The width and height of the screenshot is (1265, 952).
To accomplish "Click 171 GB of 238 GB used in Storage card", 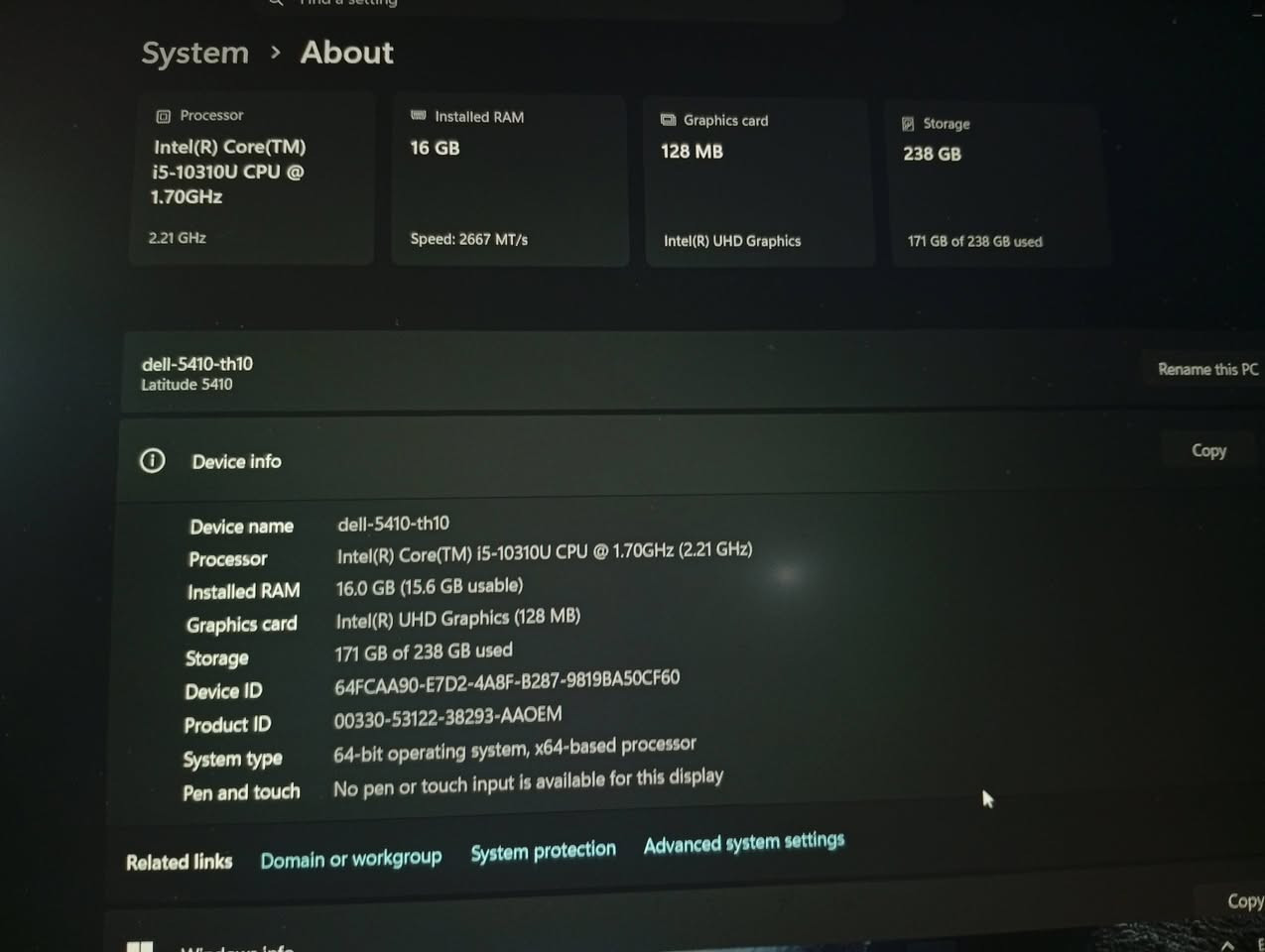I will [x=974, y=241].
